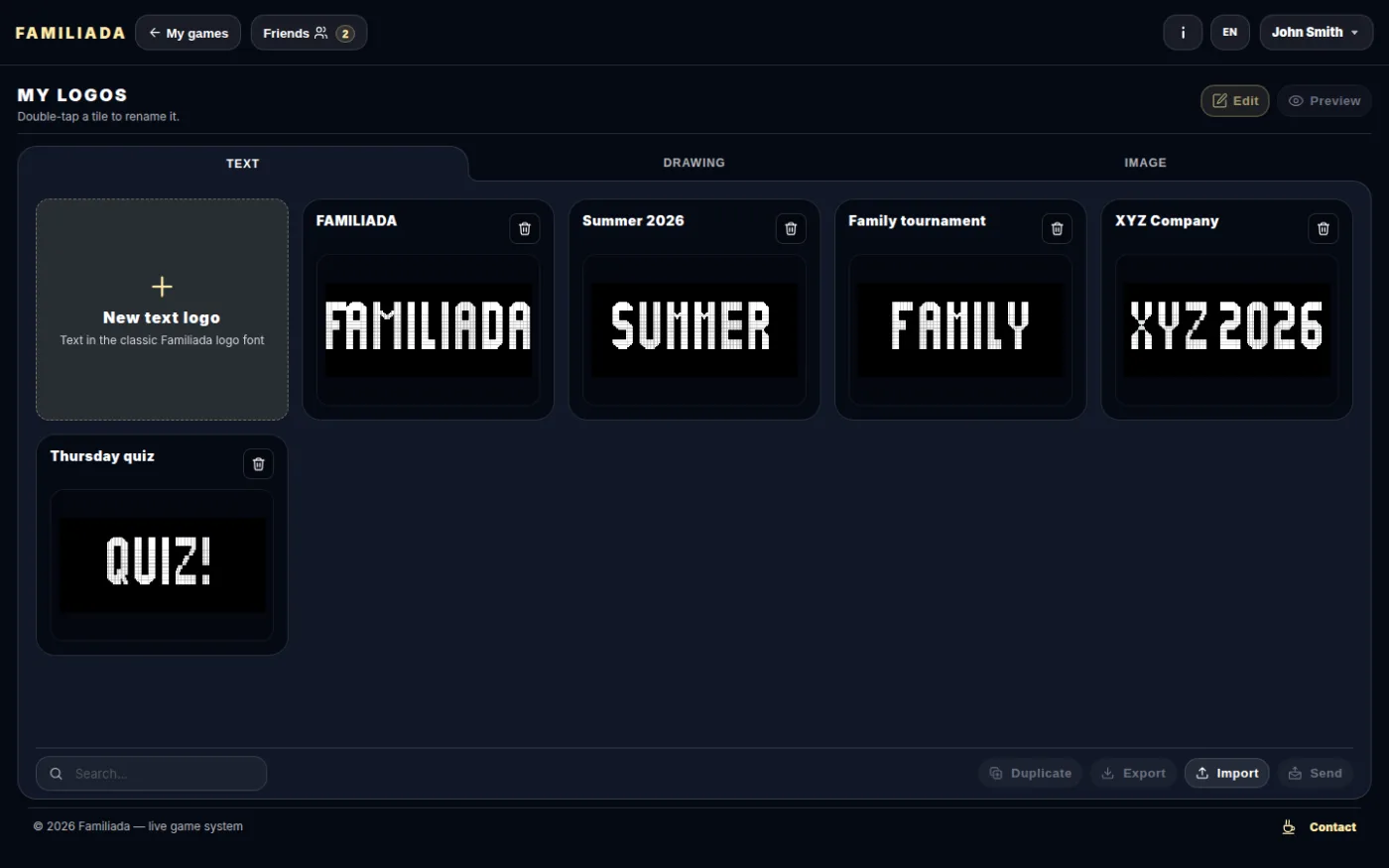Screen dimensions: 1389x868
Task: Open the info button in header
Action: coord(1183,33)
